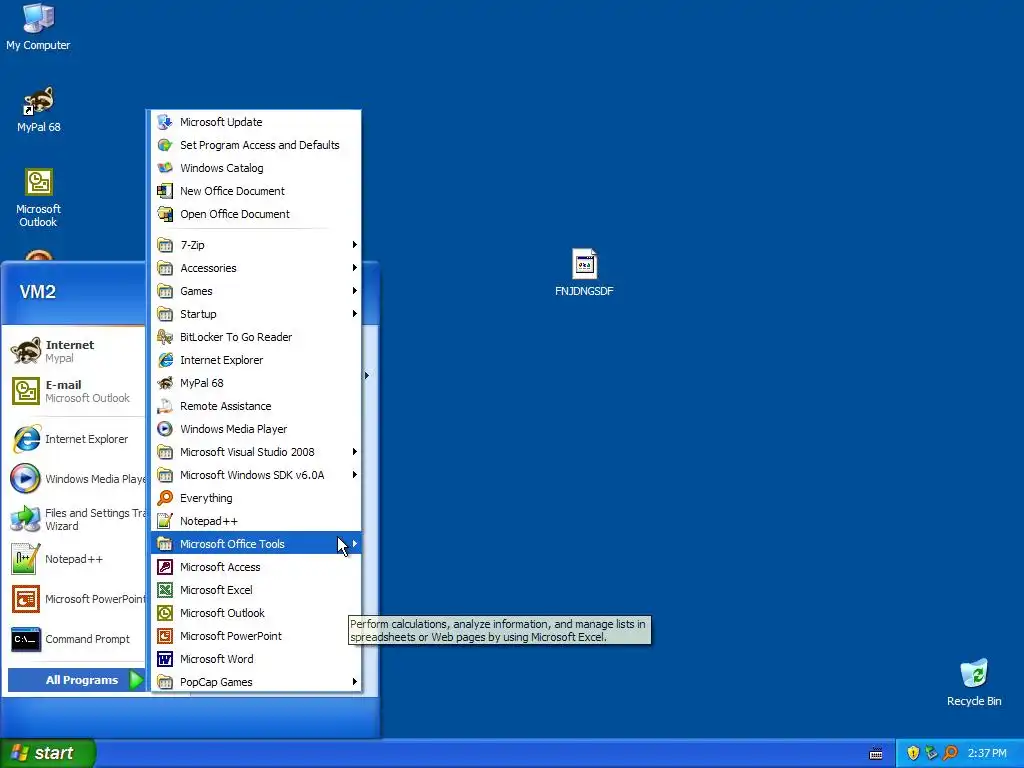
Task: Expand PopCap Games submenu arrow
Action: click(x=355, y=682)
